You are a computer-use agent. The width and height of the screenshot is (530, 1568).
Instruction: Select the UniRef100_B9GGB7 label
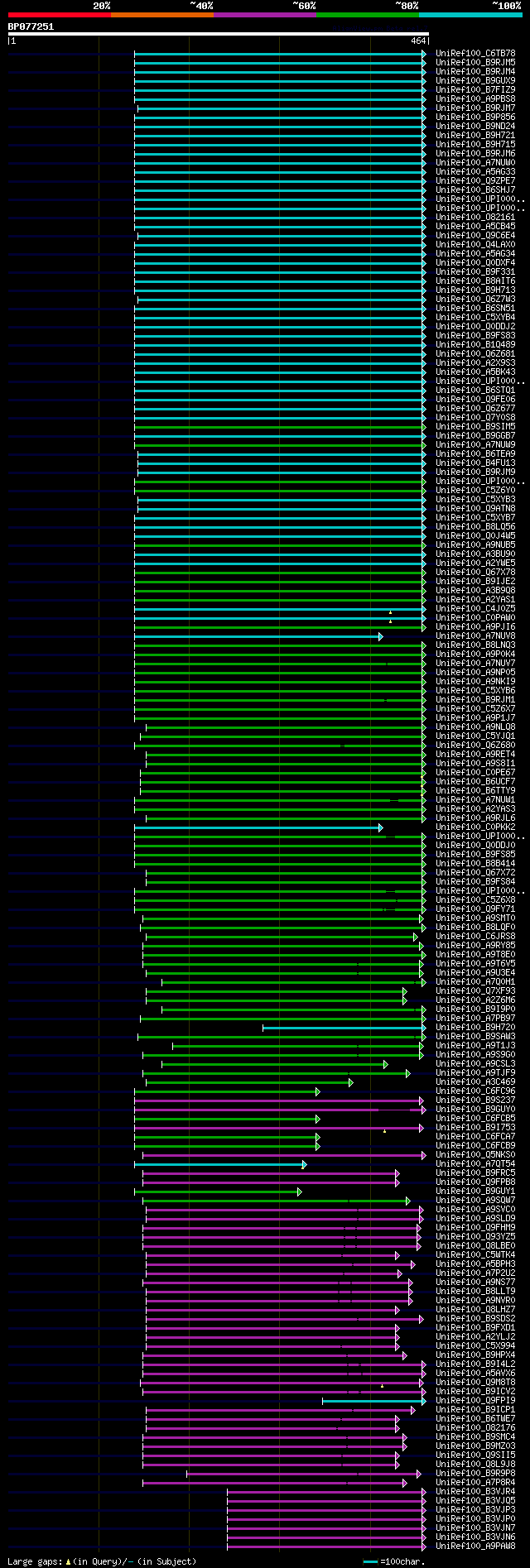[x=475, y=435]
